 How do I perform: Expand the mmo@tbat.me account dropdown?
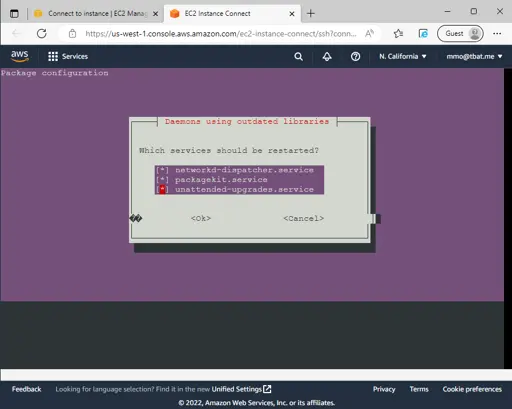click(x=474, y=56)
